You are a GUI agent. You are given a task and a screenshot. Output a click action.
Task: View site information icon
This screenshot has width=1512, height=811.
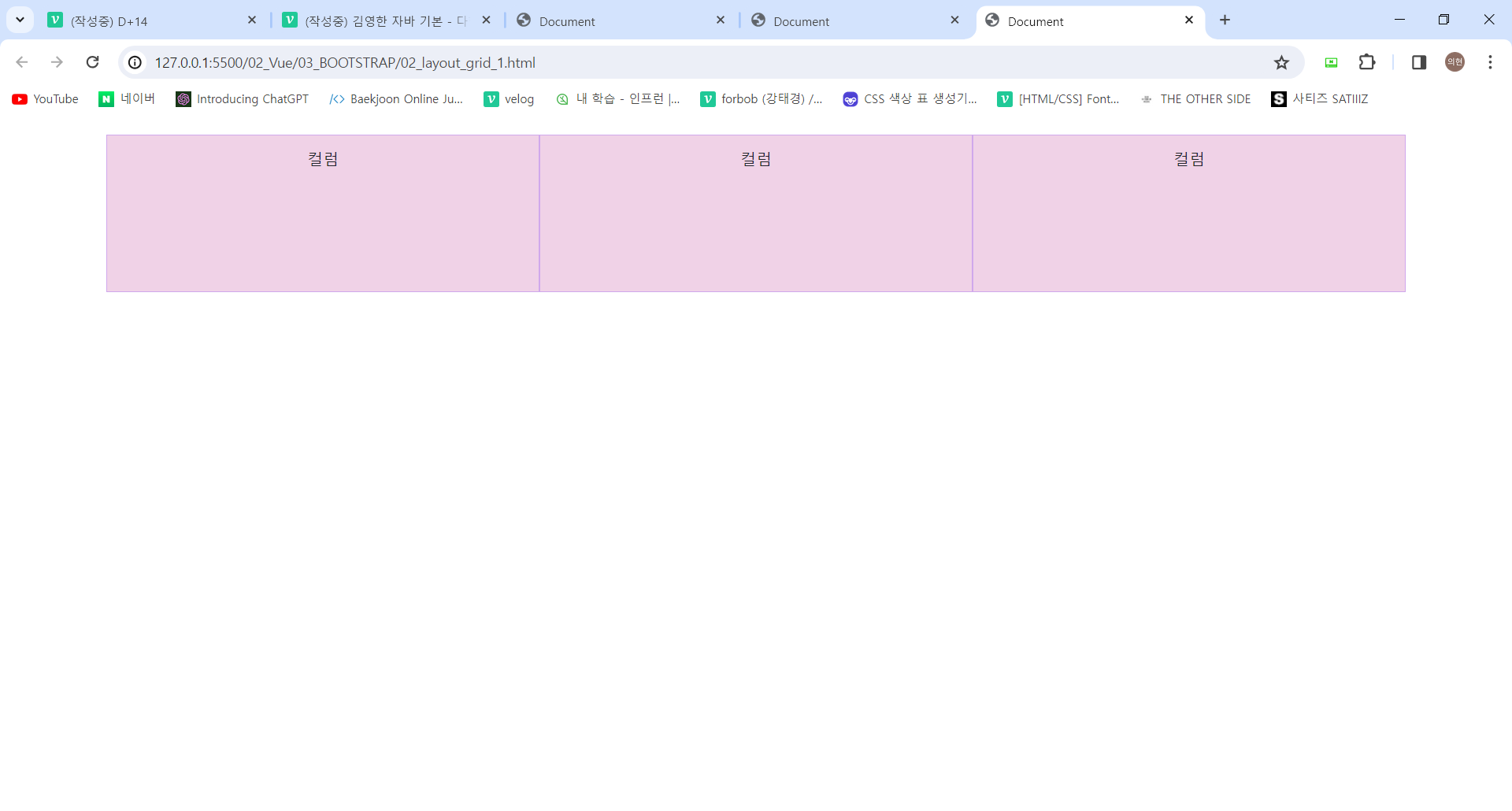click(x=135, y=62)
